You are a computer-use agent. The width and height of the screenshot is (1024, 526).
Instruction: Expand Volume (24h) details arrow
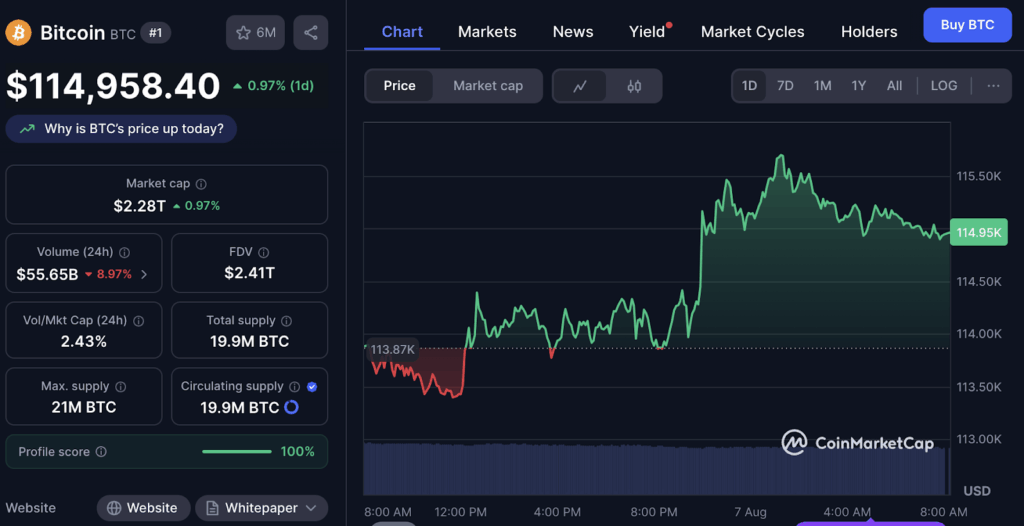(x=144, y=274)
